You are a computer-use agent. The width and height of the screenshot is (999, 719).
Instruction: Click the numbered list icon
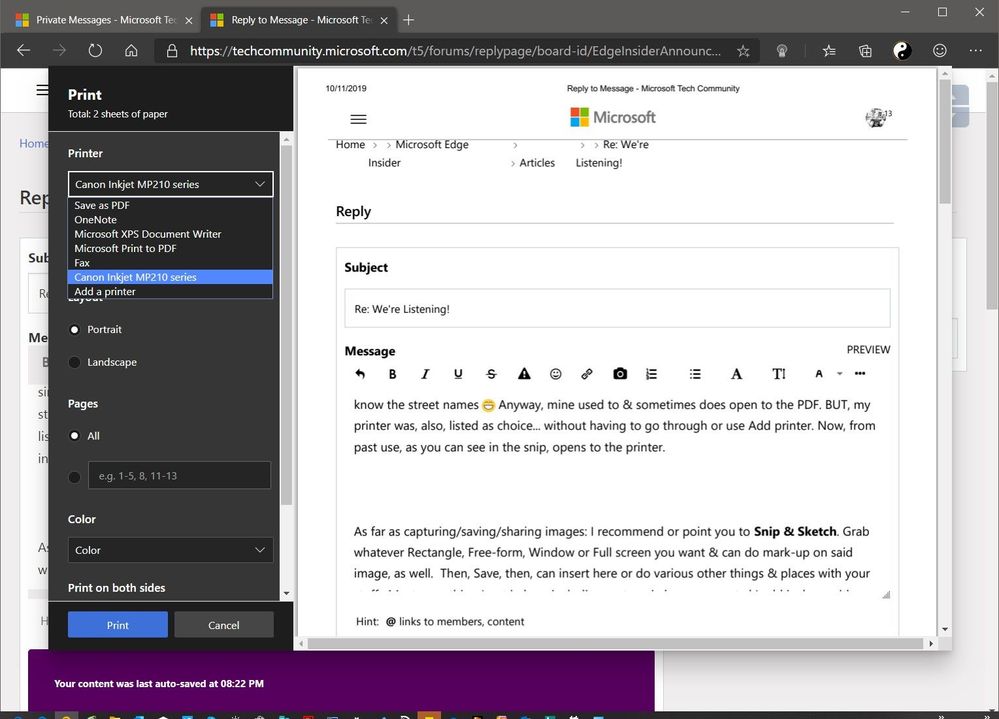[x=651, y=374]
